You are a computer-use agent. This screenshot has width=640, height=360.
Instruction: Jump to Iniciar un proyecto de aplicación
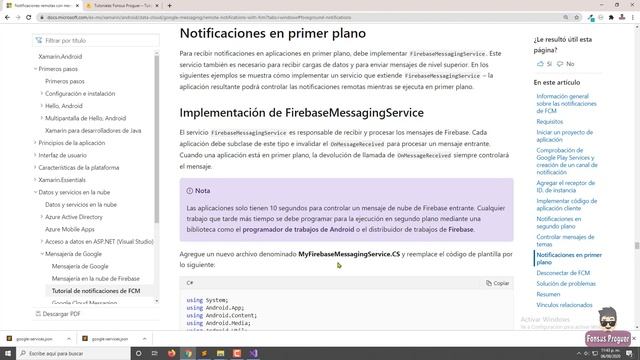[x=564, y=136]
